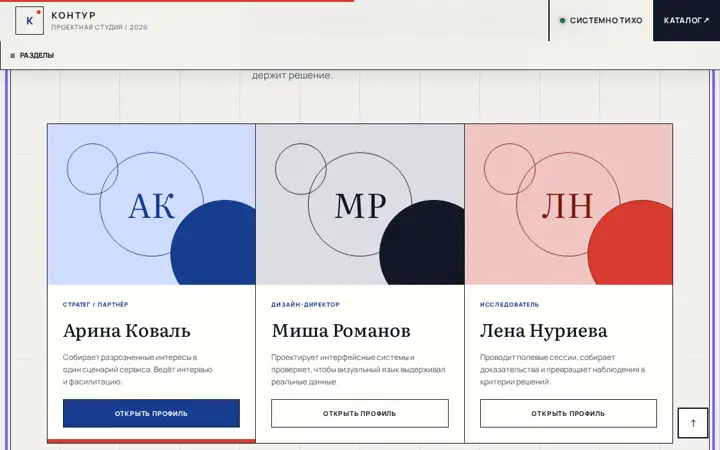Click Миша Романов's description text
The width and height of the screenshot is (720, 450).
(x=358, y=369)
